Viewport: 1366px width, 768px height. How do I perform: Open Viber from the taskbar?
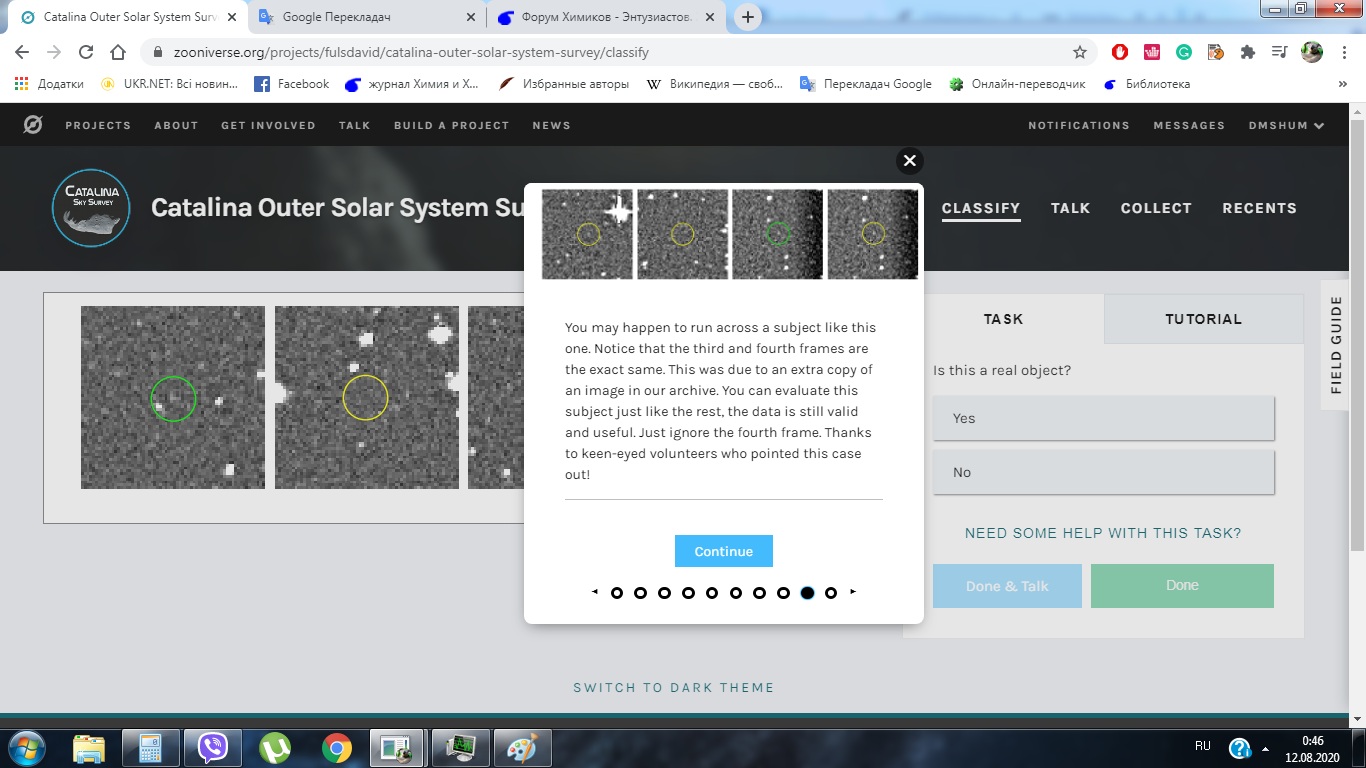point(212,747)
